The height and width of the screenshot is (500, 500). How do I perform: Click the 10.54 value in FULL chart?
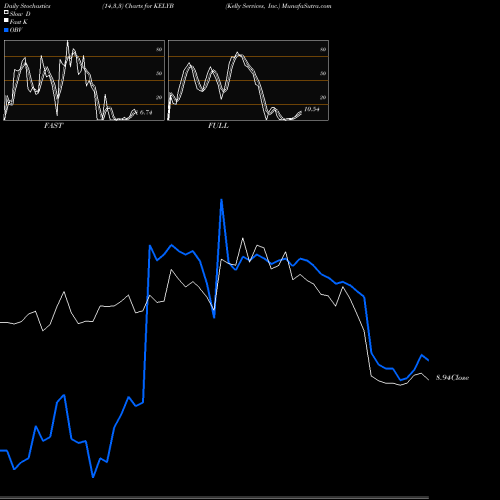pyautogui.click(x=312, y=109)
